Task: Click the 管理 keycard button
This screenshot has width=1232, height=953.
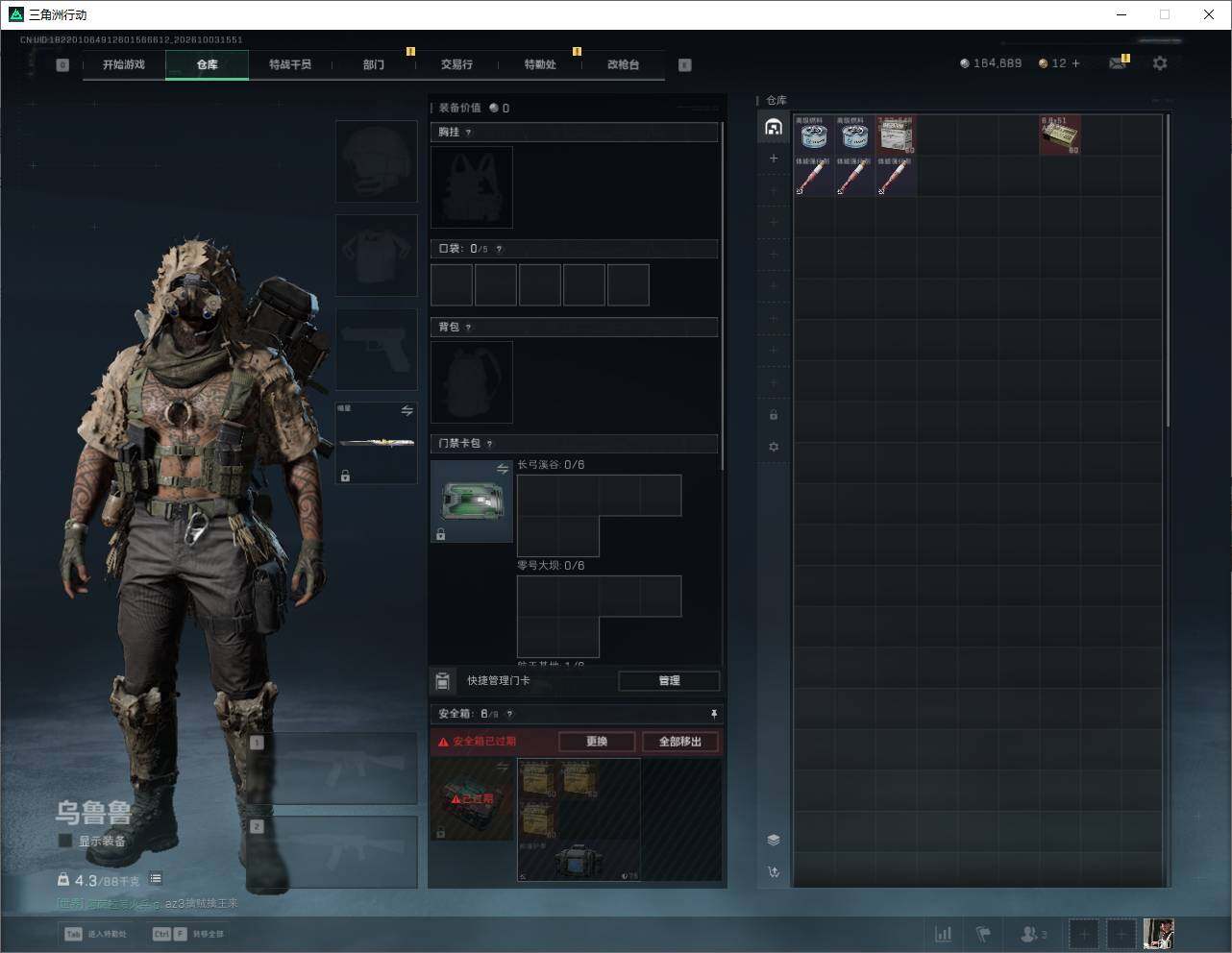Action: tap(669, 680)
